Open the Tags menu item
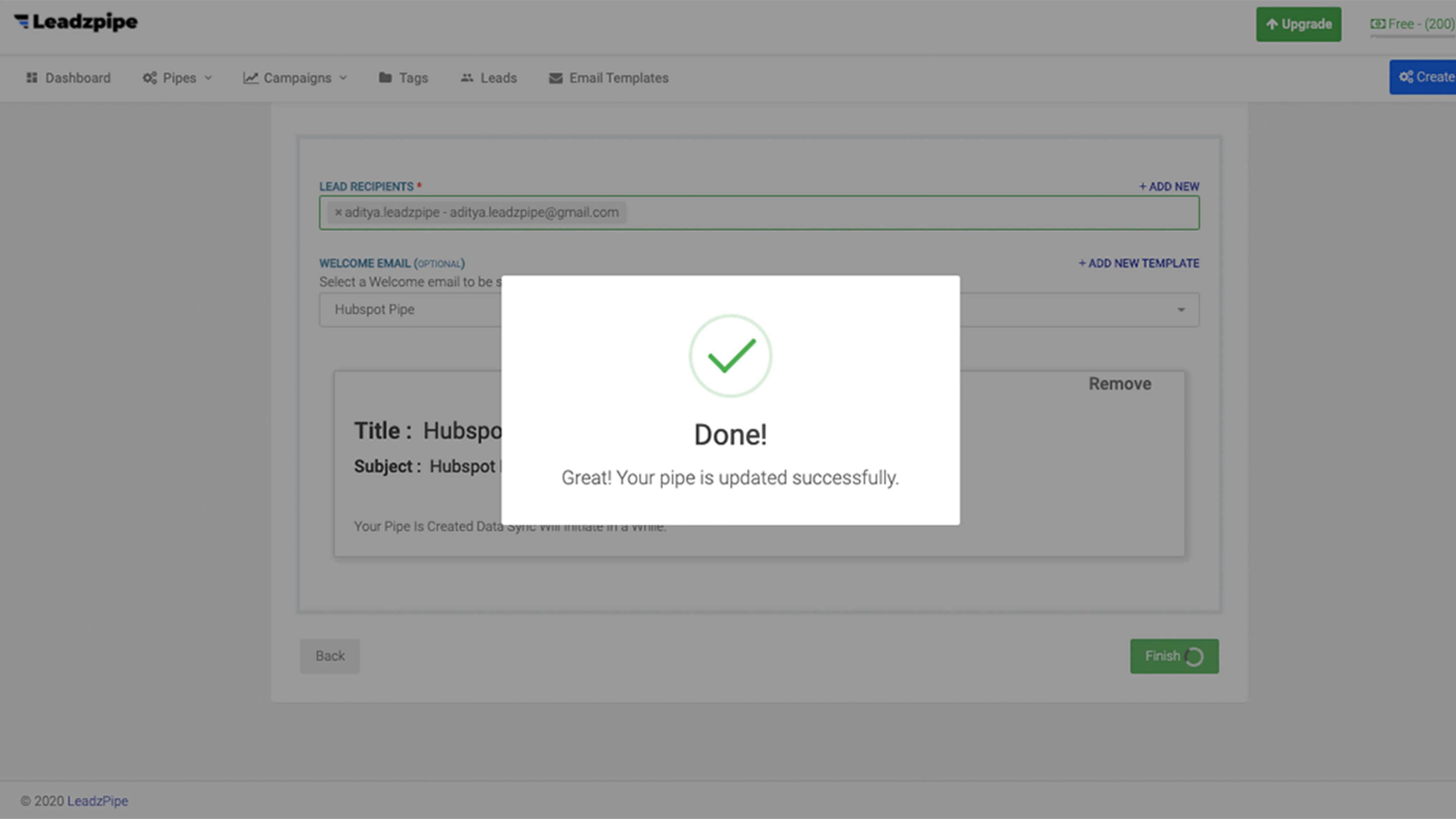The height and width of the screenshot is (819, 1456). tap(413, 78)
